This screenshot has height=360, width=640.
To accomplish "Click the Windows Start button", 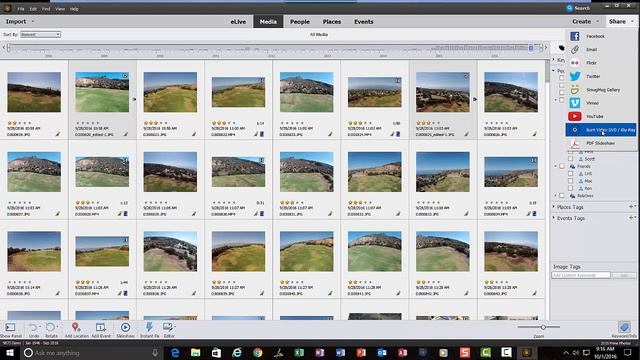I will pyautogui.click(x=9, y=352).
